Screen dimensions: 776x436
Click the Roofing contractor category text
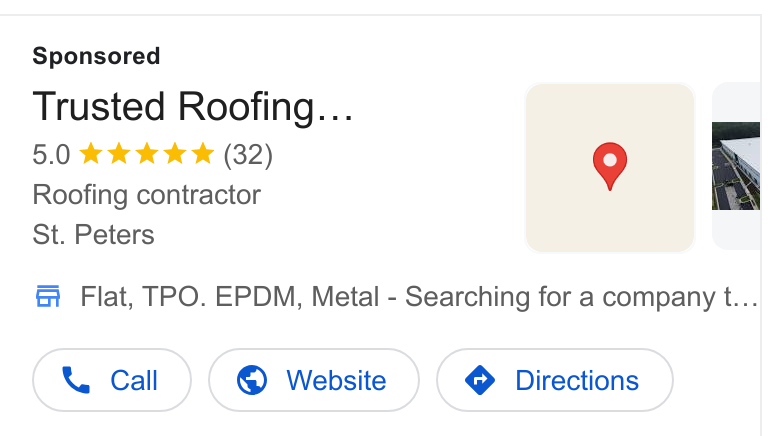pos(146,195)
